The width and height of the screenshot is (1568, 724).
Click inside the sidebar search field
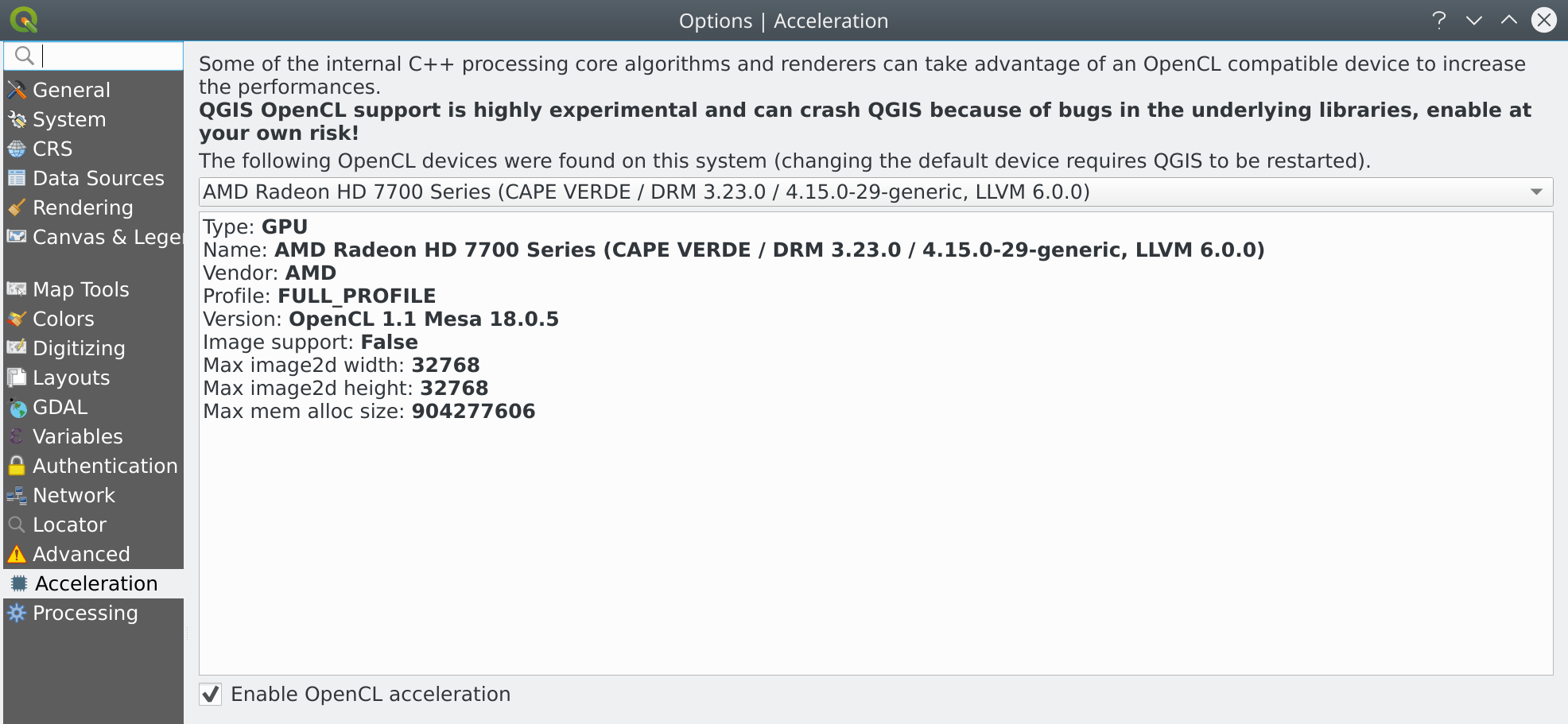103,56
